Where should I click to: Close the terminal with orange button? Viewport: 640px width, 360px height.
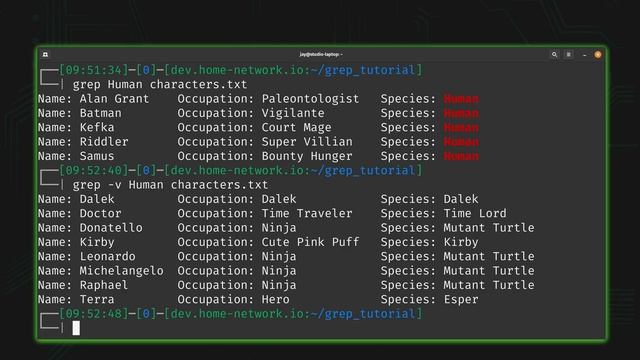click(x=598, y=54)
